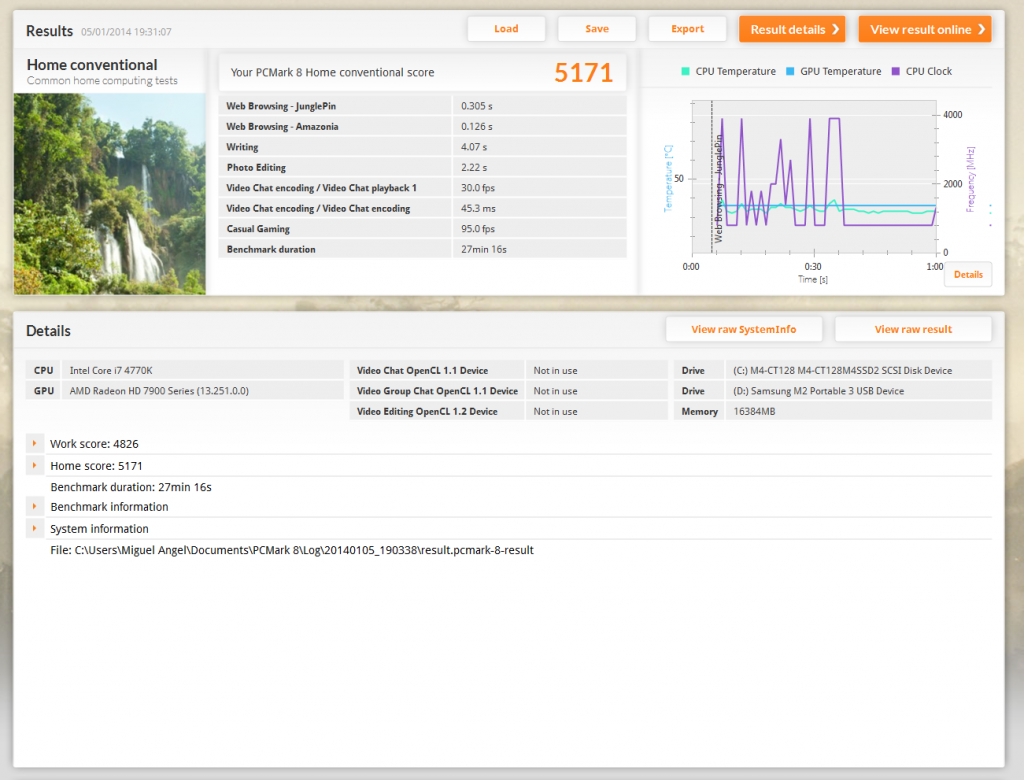Export the benchmark results

[688, 29]
